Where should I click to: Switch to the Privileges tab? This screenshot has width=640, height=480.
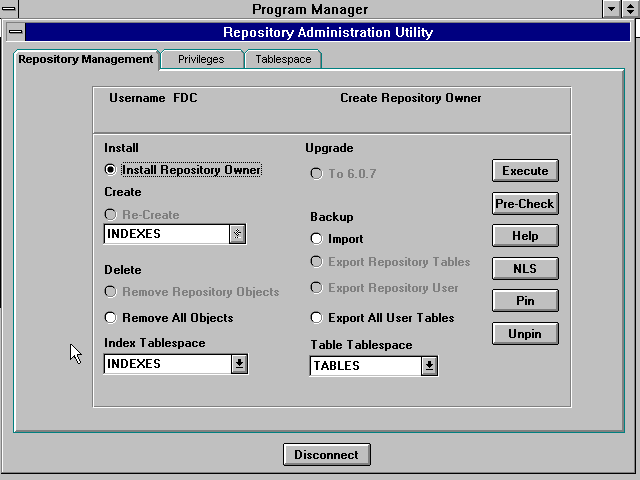[x=201, y=59]
